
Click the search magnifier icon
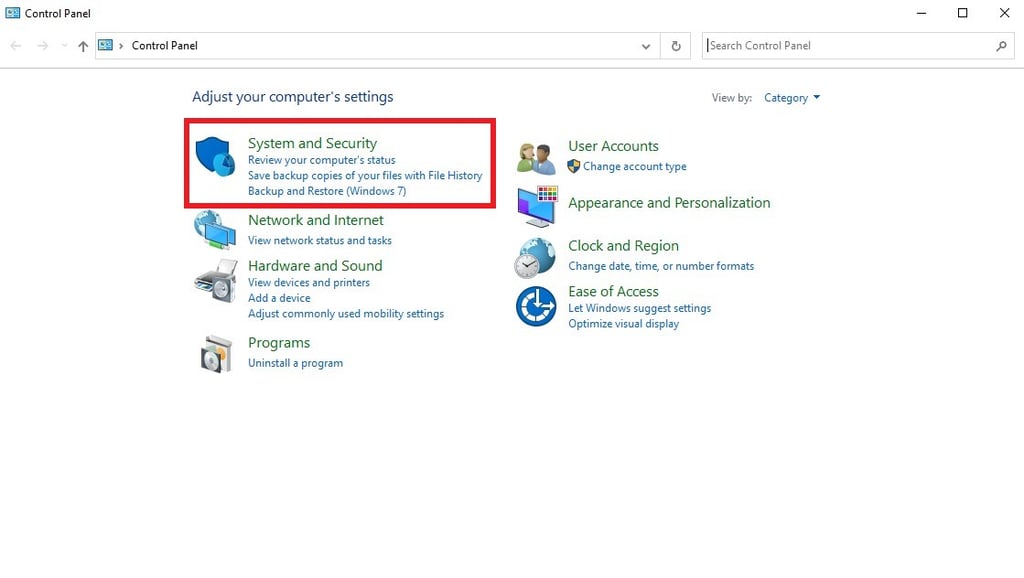click(x=1001, y=46)
